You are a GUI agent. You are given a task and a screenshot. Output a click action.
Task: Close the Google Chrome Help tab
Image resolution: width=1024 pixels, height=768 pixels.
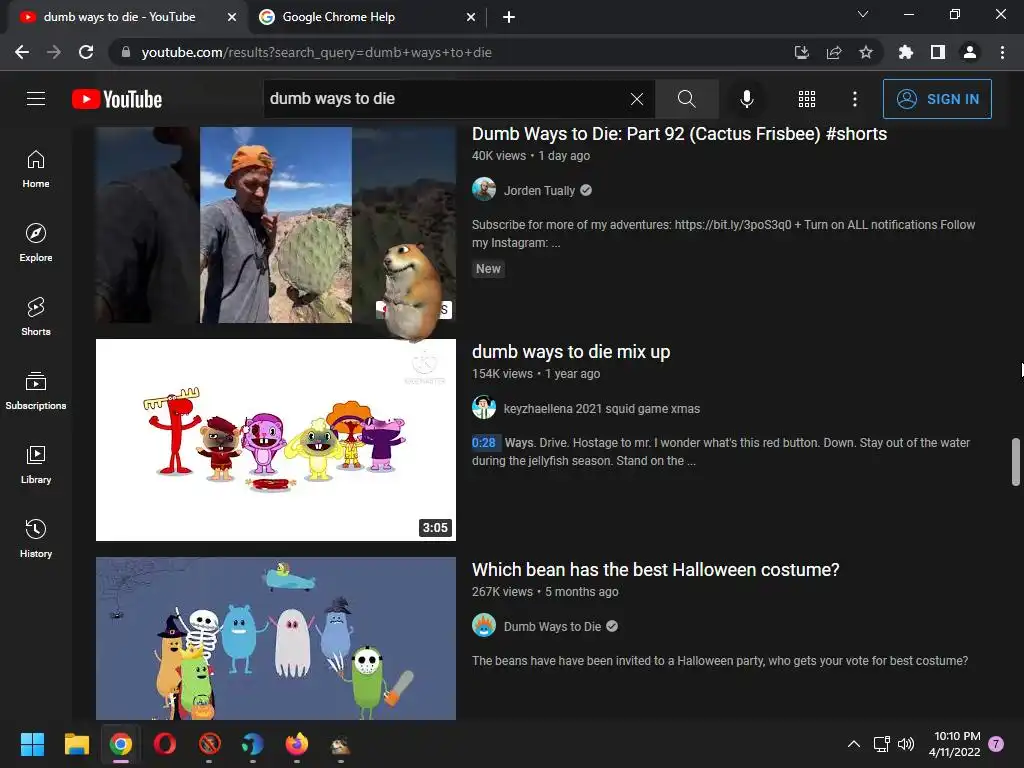click(x=471, y=18)
